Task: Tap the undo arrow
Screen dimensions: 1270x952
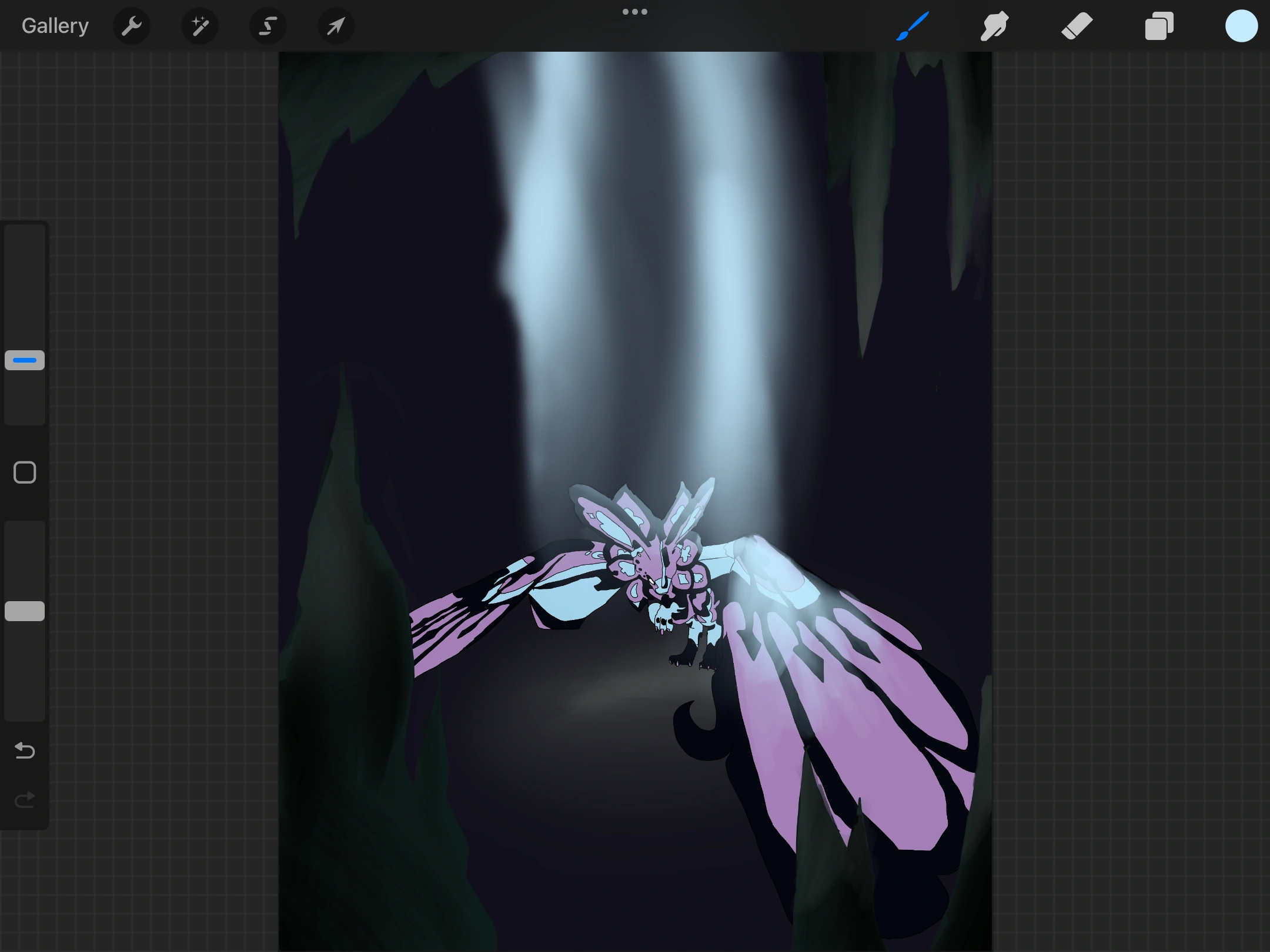Action: click(x=24, y=750)
